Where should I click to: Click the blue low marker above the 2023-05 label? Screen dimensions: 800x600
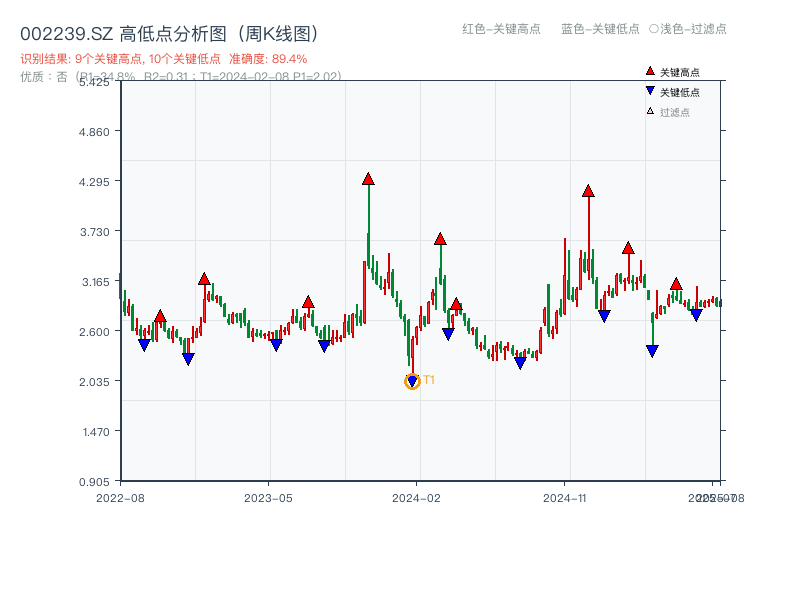tap(276, 345)
